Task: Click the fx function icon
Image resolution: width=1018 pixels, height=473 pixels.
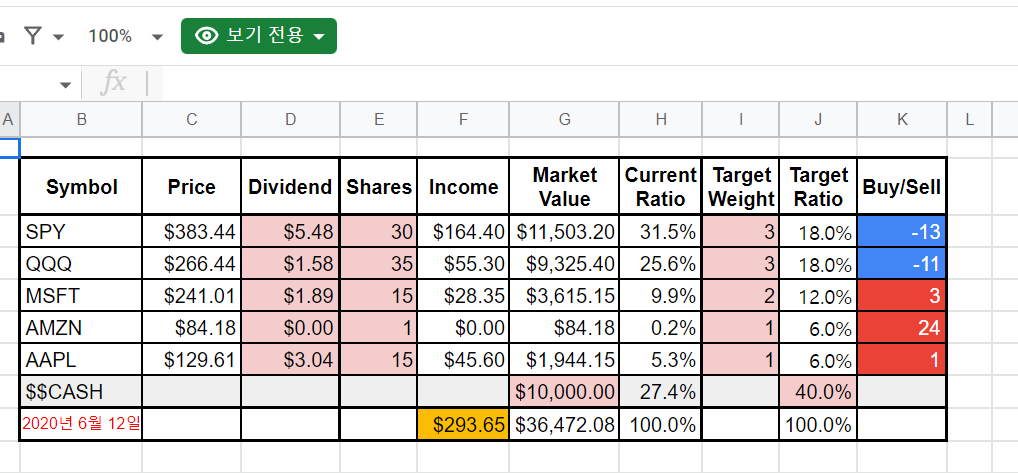Action: pos(114,83)
